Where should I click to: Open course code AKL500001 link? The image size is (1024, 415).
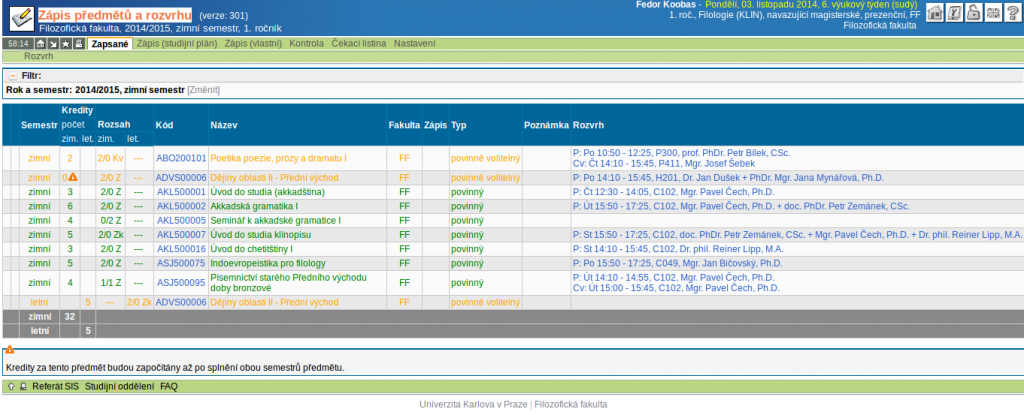(x=181, y=191)
